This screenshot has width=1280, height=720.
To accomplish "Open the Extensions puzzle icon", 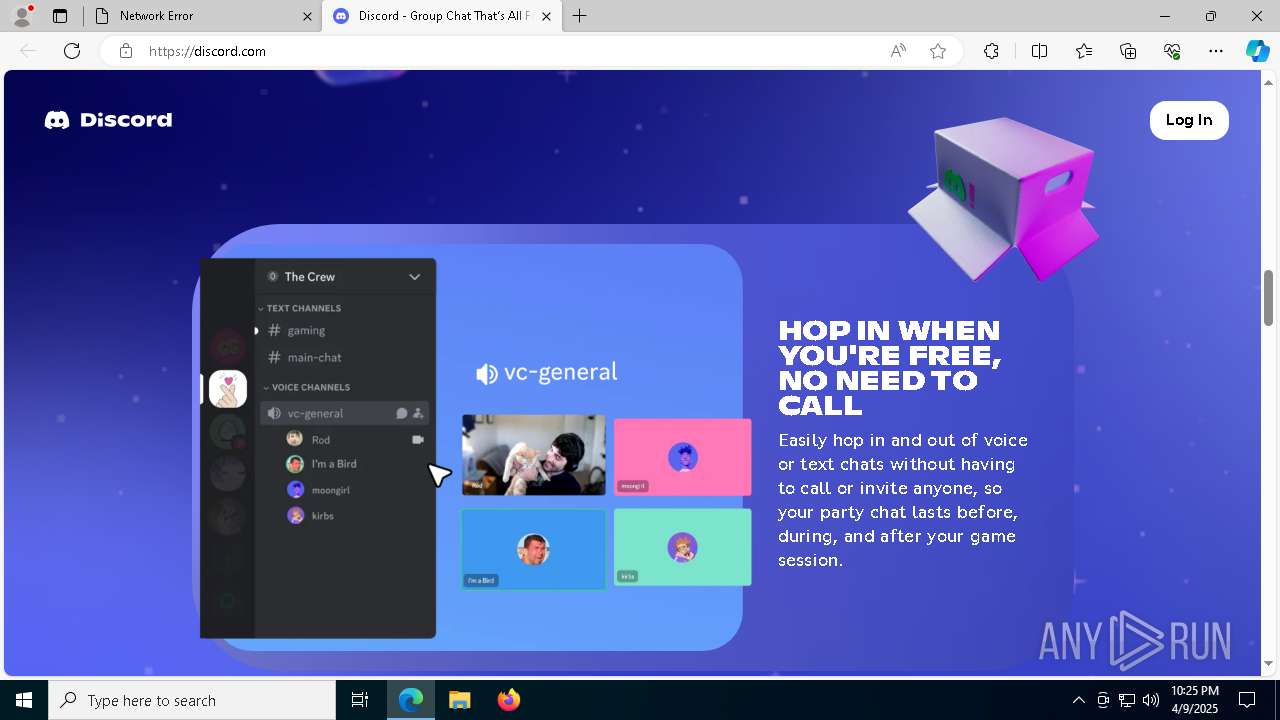I will 991,51.
